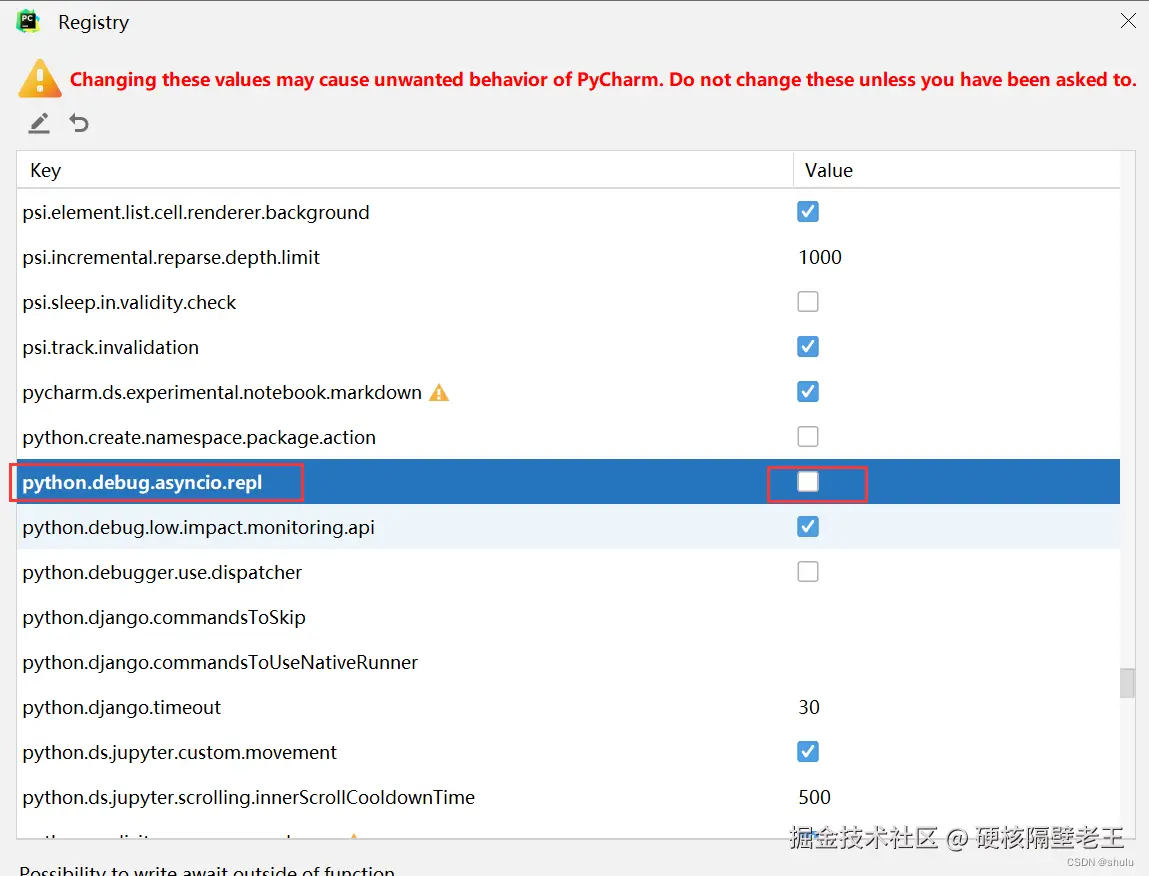The height and width of the screenshot is (876, 1149).
Task: Toggle python.ds.jupyter.custom.movement checkbox
Action: coord(808,751)
